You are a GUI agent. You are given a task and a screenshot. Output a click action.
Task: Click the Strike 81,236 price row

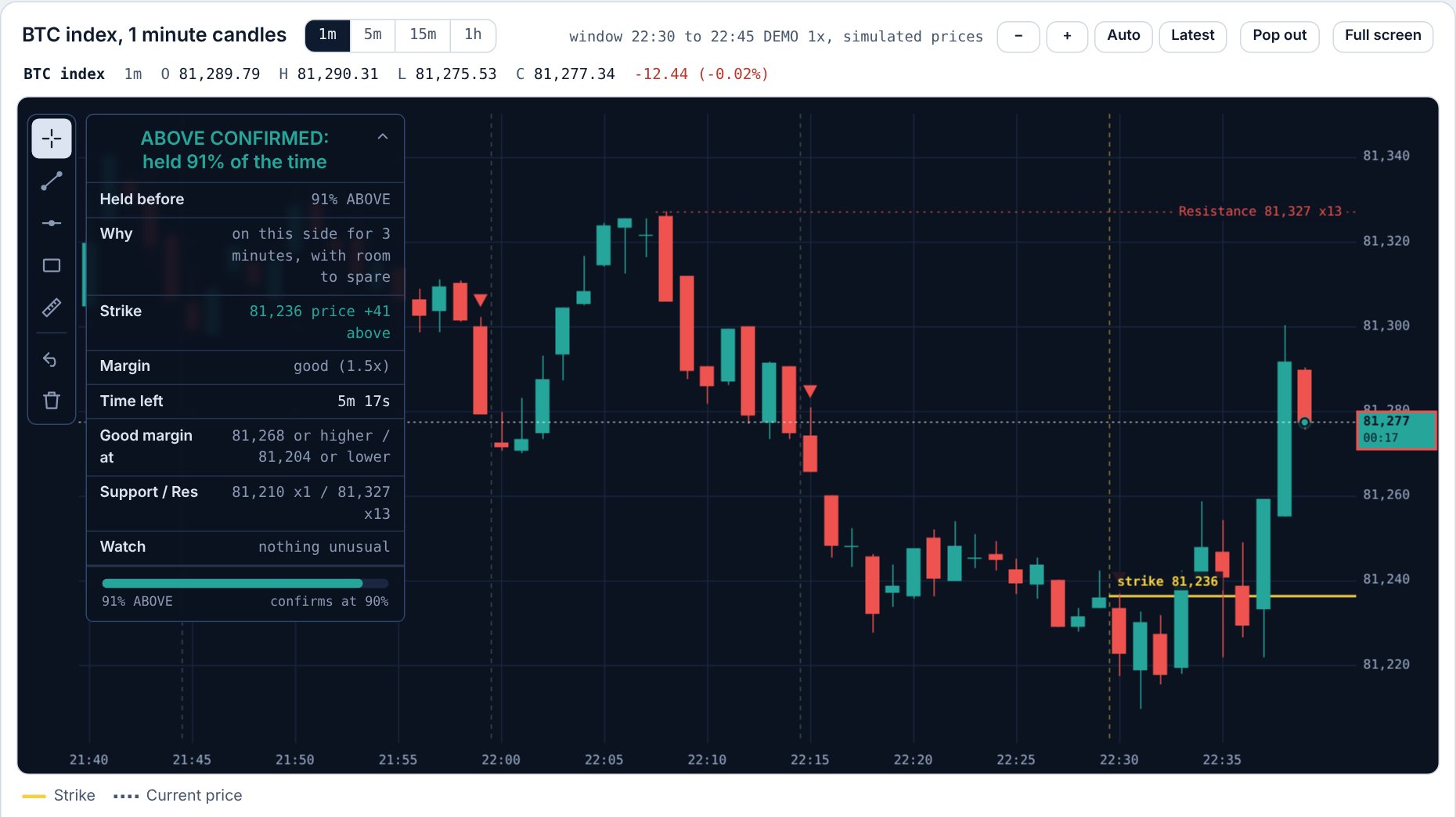[245, 322]
